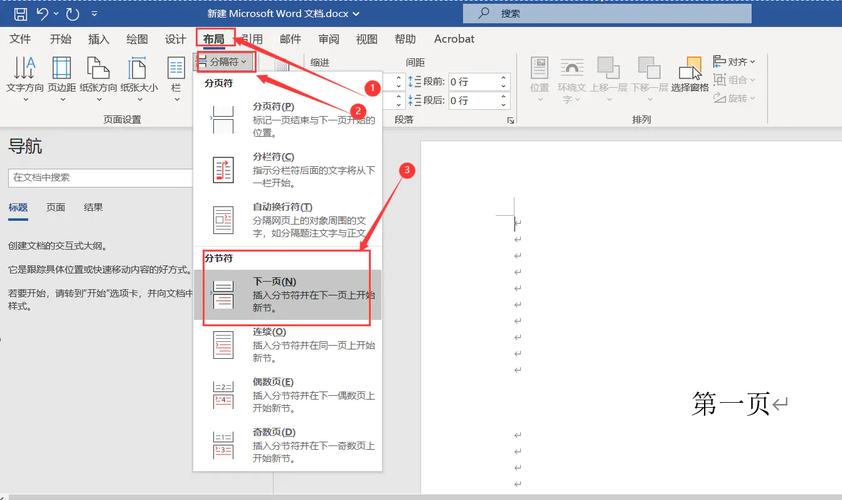Select 结果 tab in navigation pane
Image resolution: width=842 pixels, height=500 pixels.
coord(93,207)
